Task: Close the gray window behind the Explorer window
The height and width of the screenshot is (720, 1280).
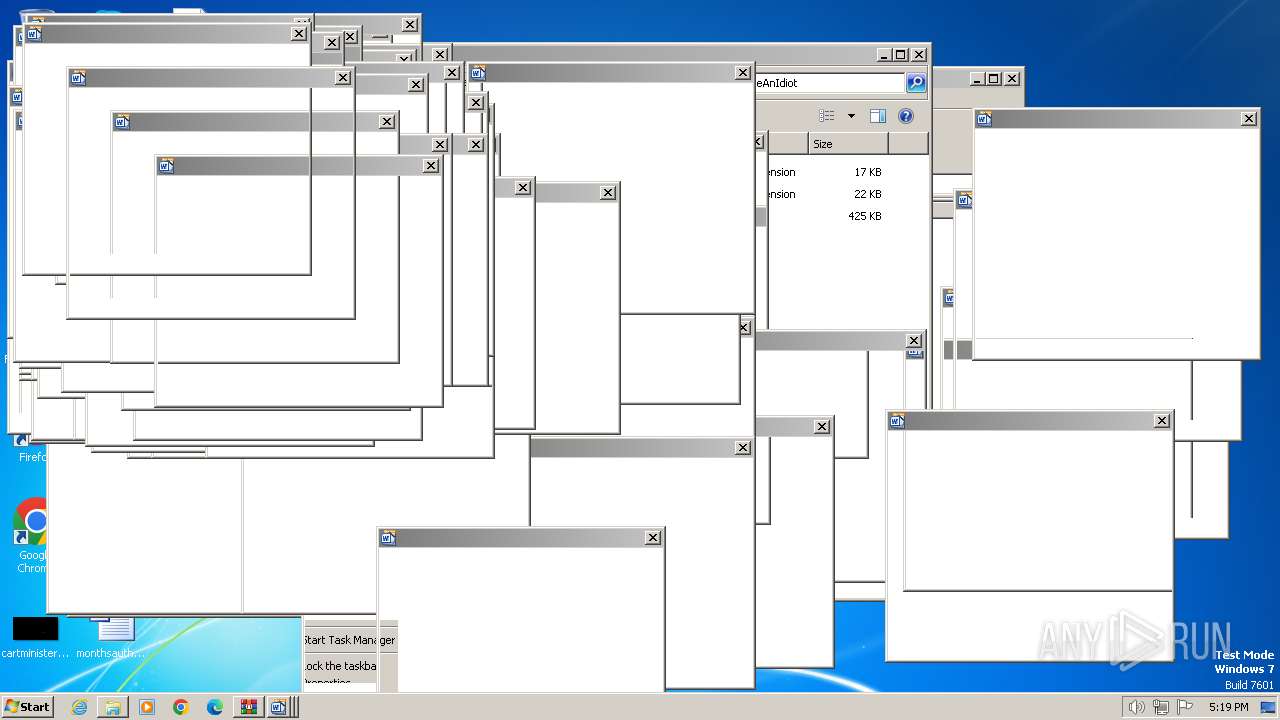Action: point(1011,78)
